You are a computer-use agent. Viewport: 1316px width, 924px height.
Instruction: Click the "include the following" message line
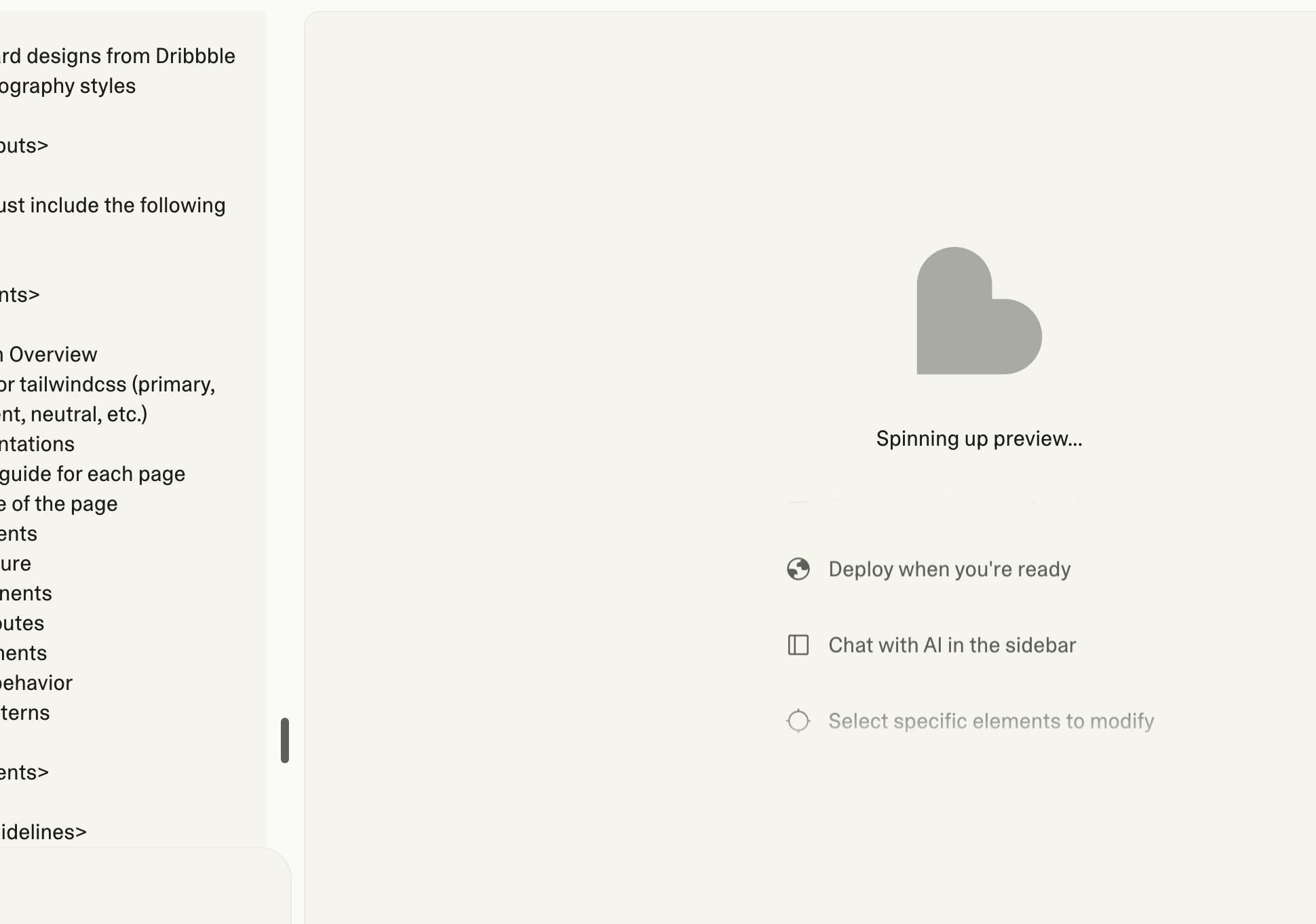coord(113,206)
